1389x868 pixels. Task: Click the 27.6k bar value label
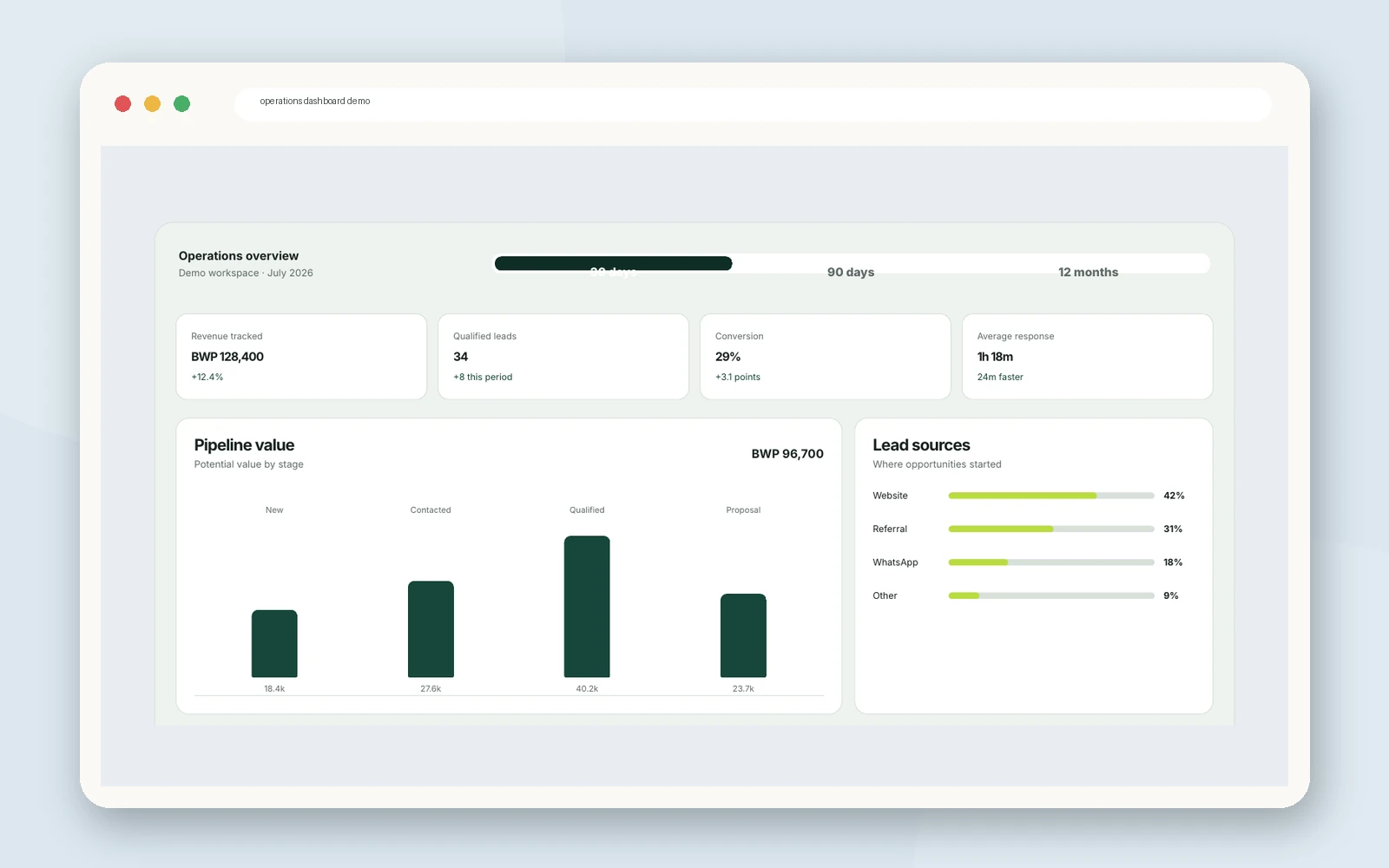coord(431,688)
